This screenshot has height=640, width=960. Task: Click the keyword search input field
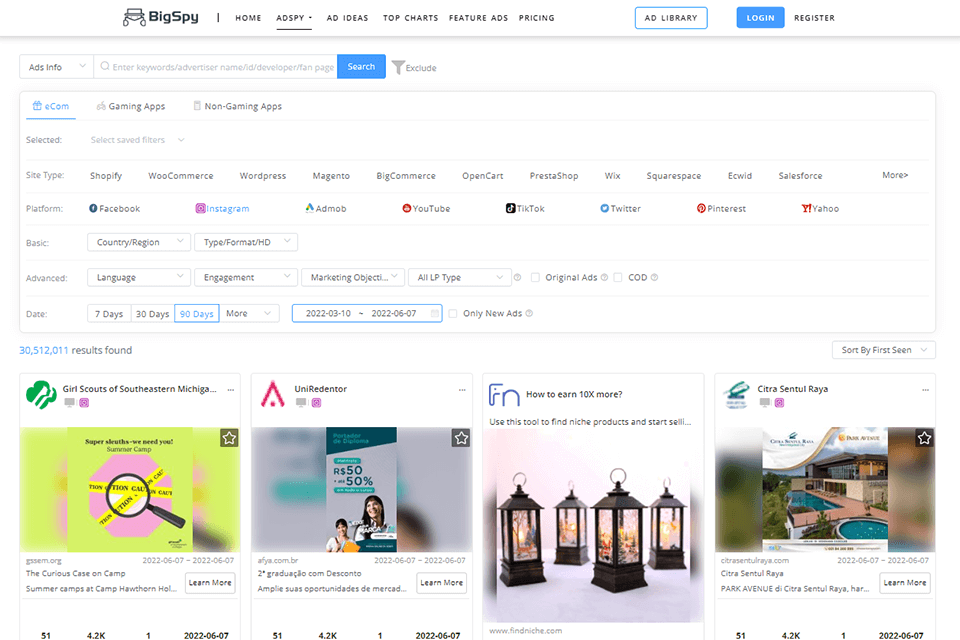(x=216, y=67)
